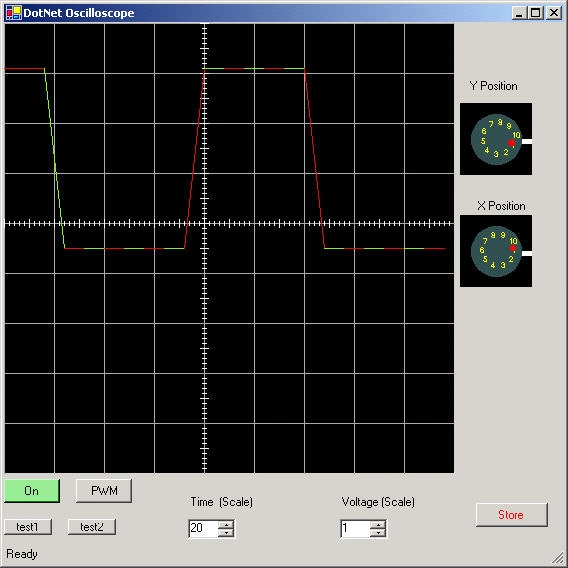
Task: Click the red Store button
Action: 511,515
